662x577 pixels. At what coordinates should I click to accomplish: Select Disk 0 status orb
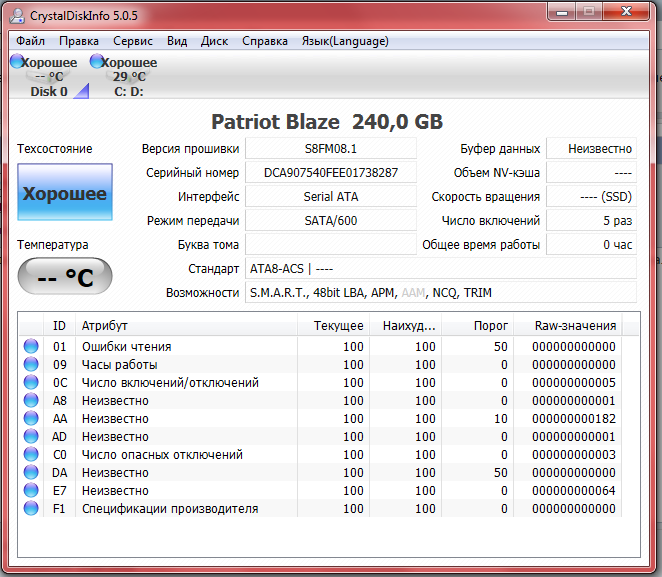point(17,62)
